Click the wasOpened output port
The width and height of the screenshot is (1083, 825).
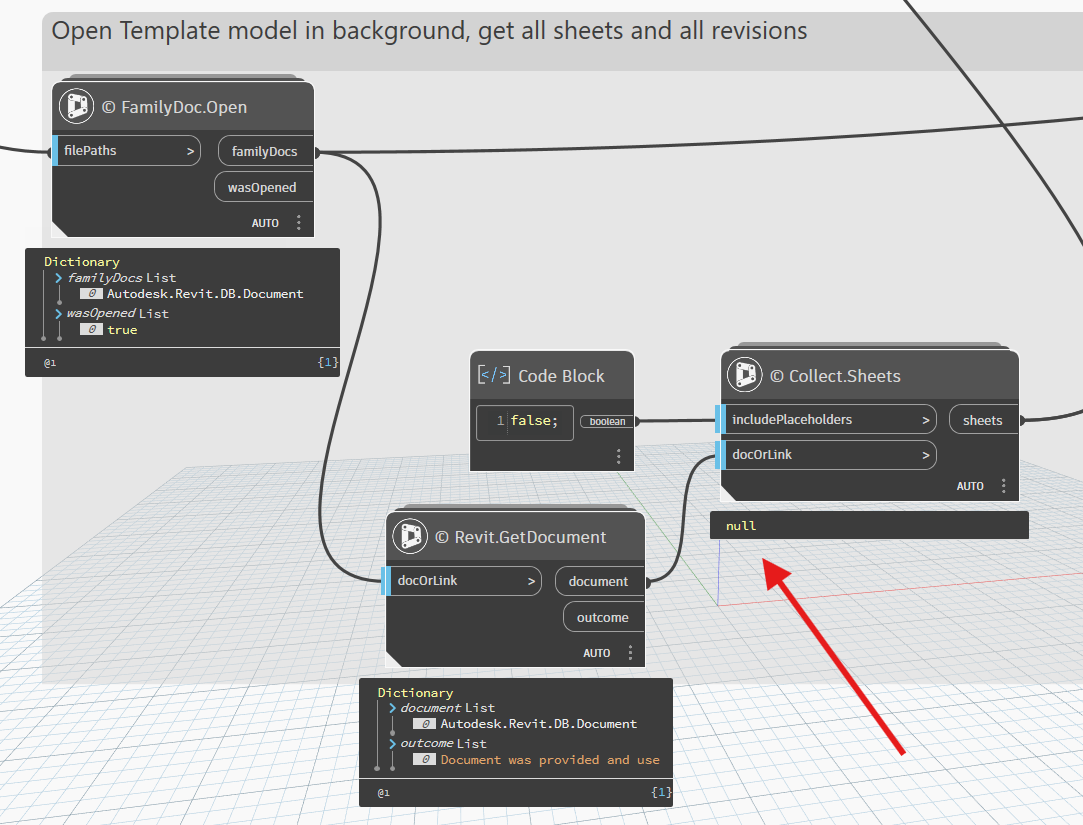point(263,187)
